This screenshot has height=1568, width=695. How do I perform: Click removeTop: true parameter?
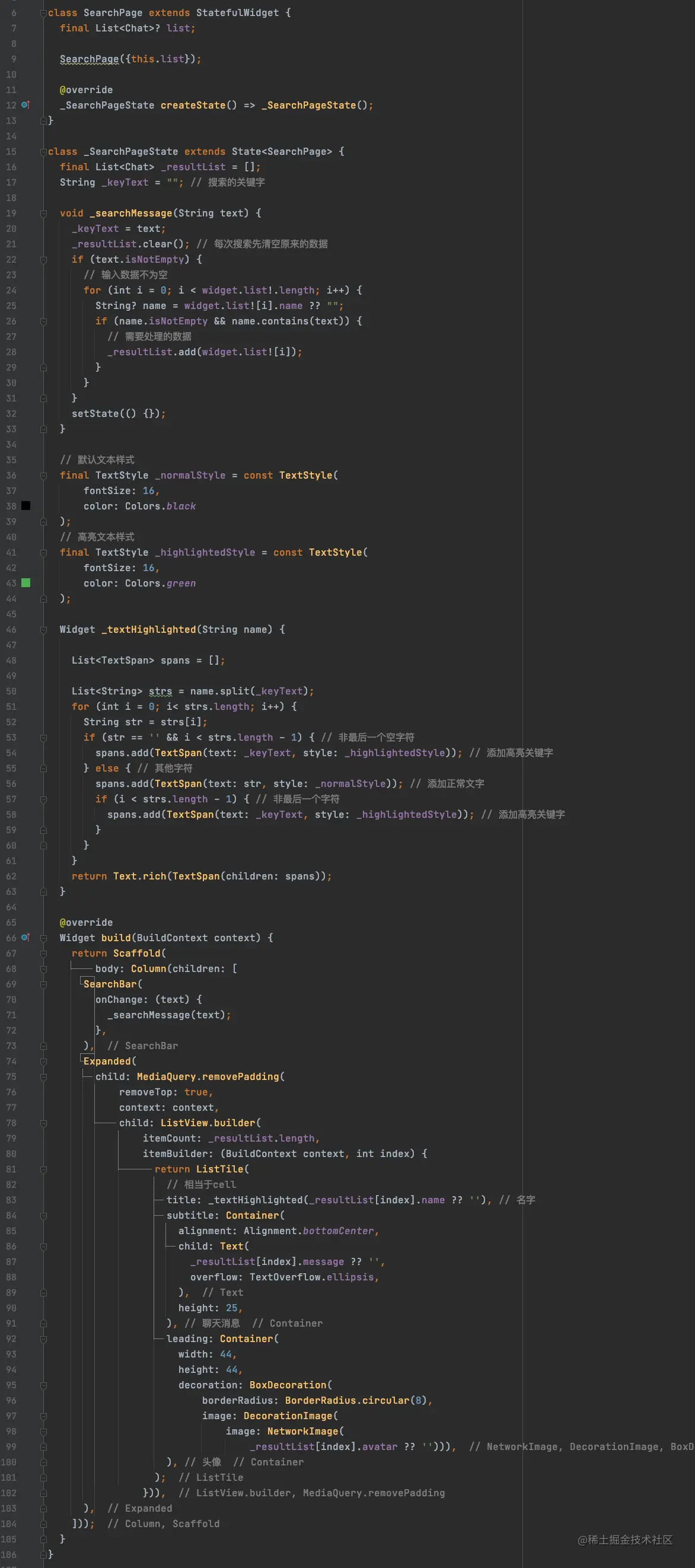coord(165,1092)
